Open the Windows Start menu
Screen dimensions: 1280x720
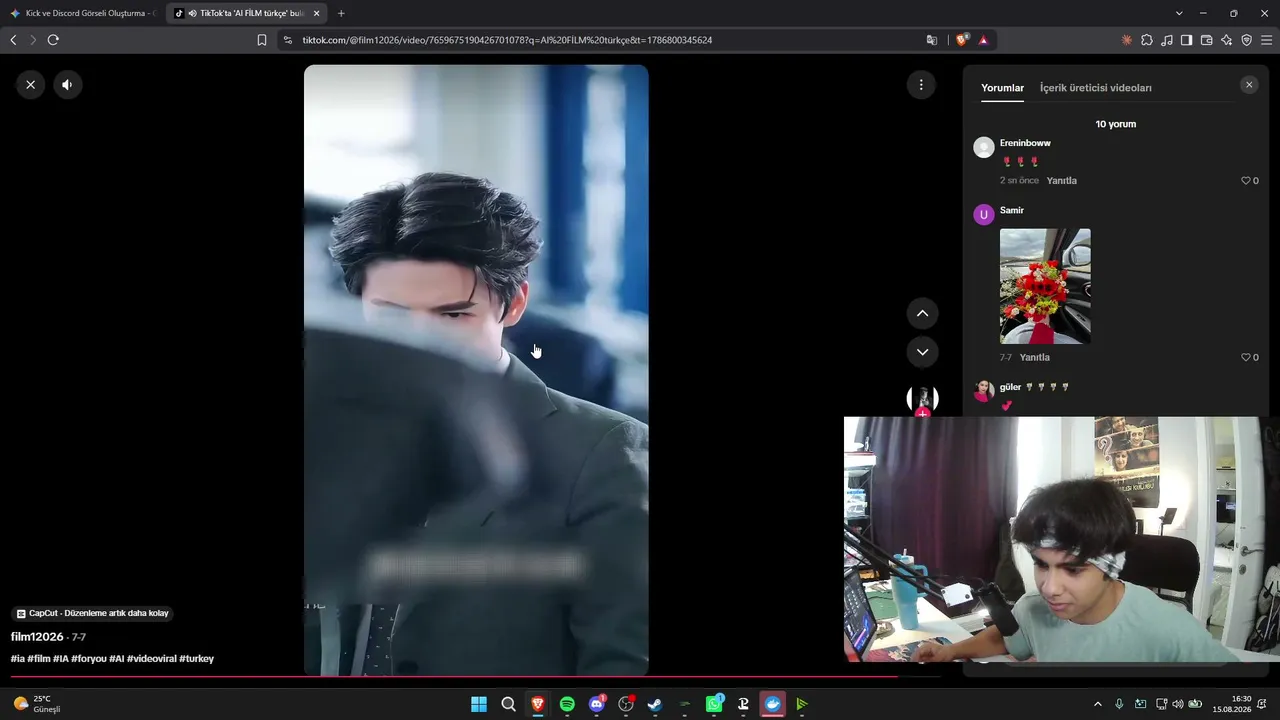479,704
